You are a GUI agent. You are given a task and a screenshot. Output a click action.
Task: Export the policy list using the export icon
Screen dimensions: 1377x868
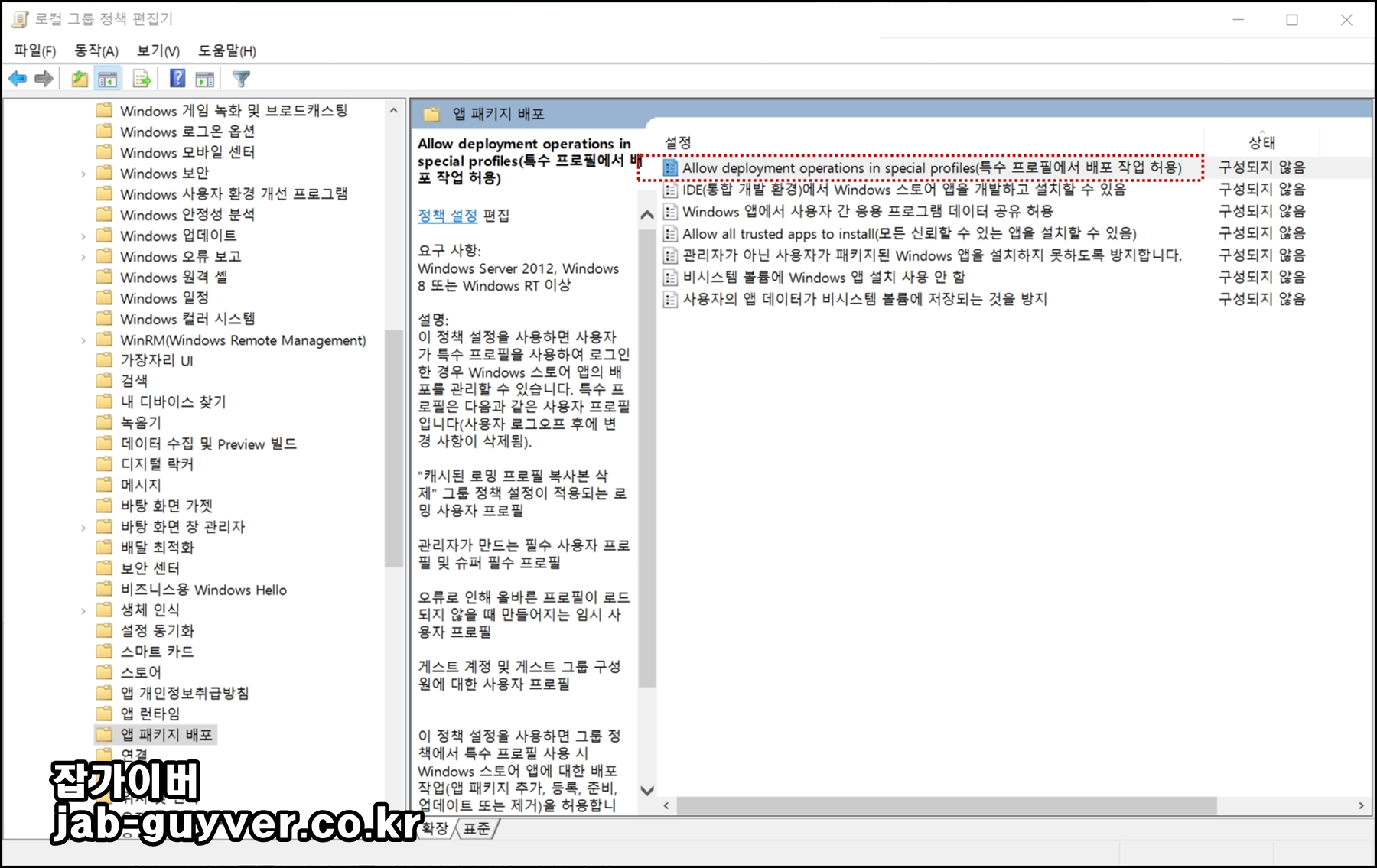140,78
